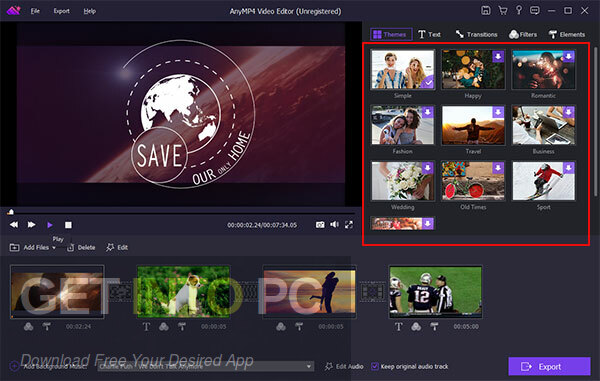Viewport: 600px width, 381px height.
Task: Click the rewind playback button
Action: click(14, 225)
